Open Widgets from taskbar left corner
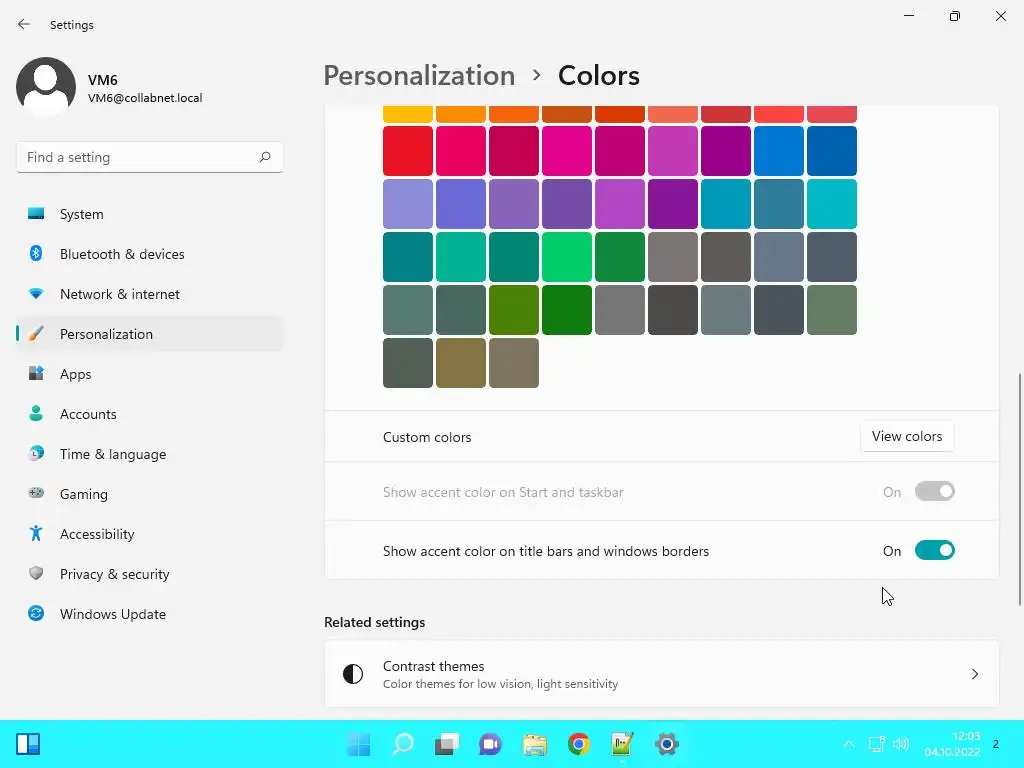 [28, 744]
